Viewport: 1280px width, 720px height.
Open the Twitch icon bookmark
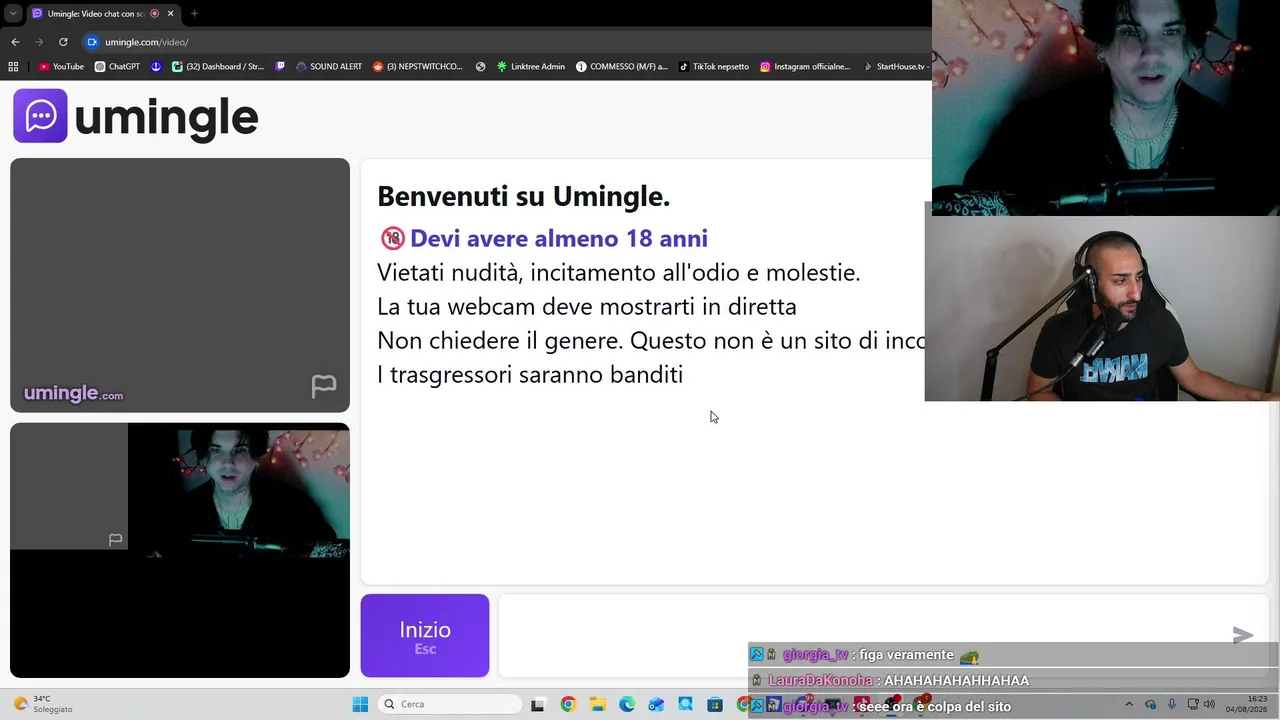[x=280, y=67]
